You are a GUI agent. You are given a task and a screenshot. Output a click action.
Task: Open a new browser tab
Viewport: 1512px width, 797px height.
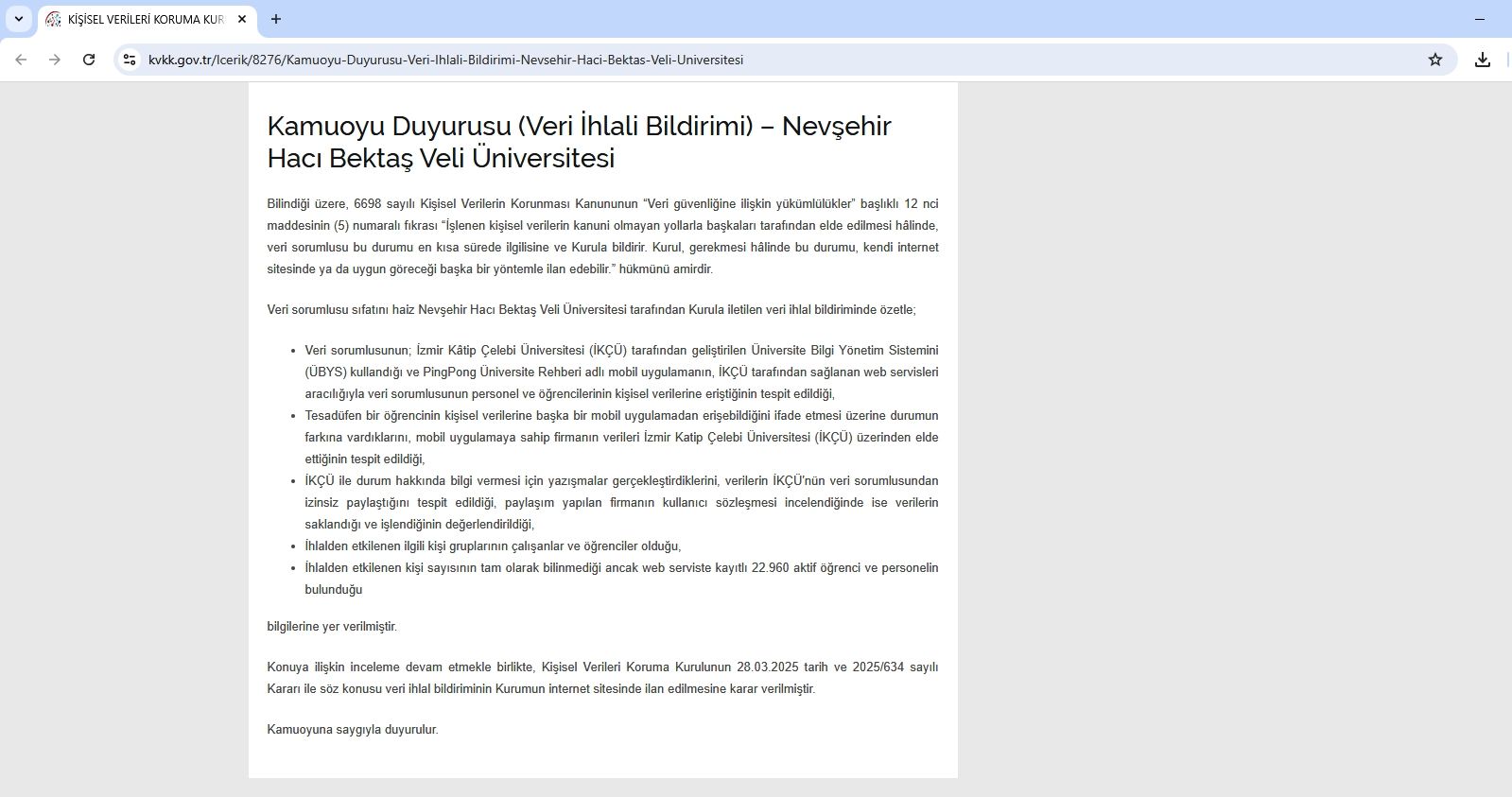point(276,19)
